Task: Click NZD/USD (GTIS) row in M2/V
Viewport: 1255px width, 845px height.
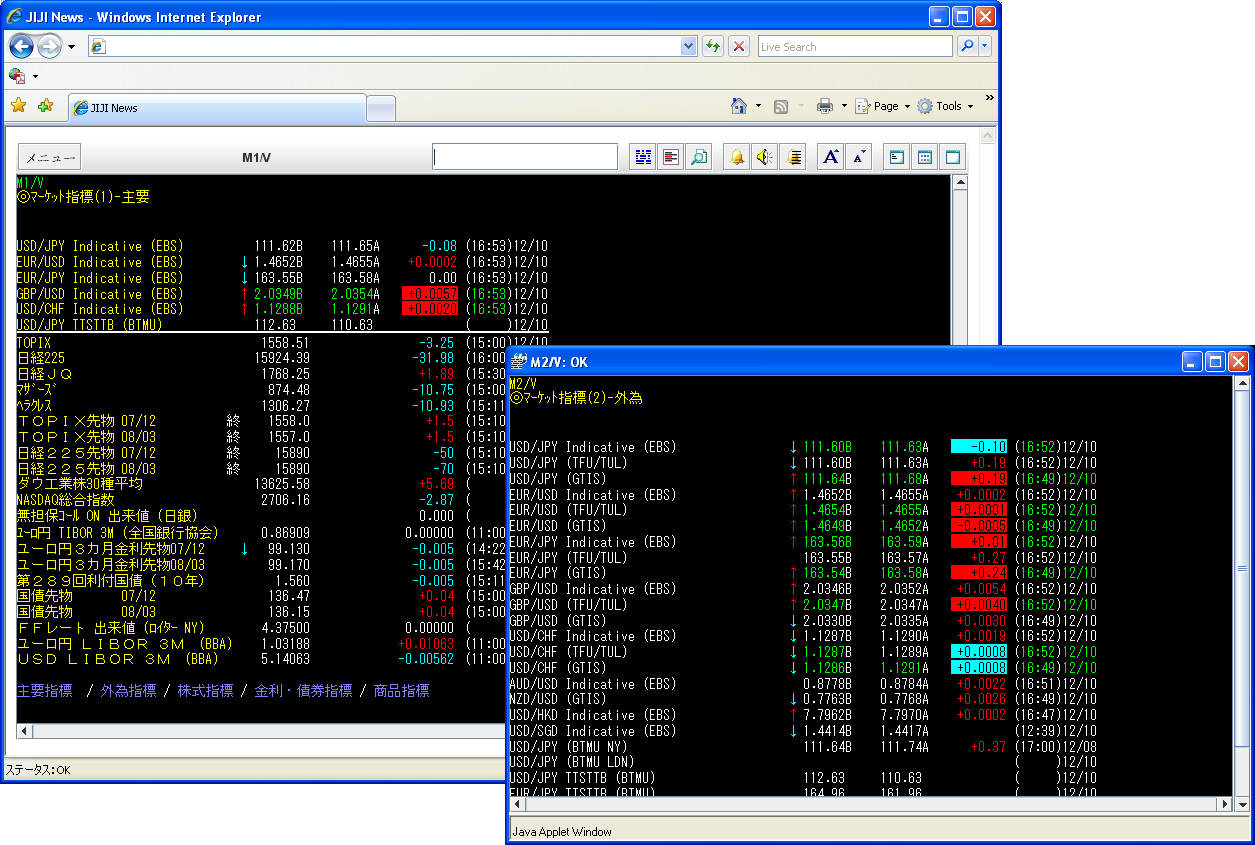Action: click(558, 699)
